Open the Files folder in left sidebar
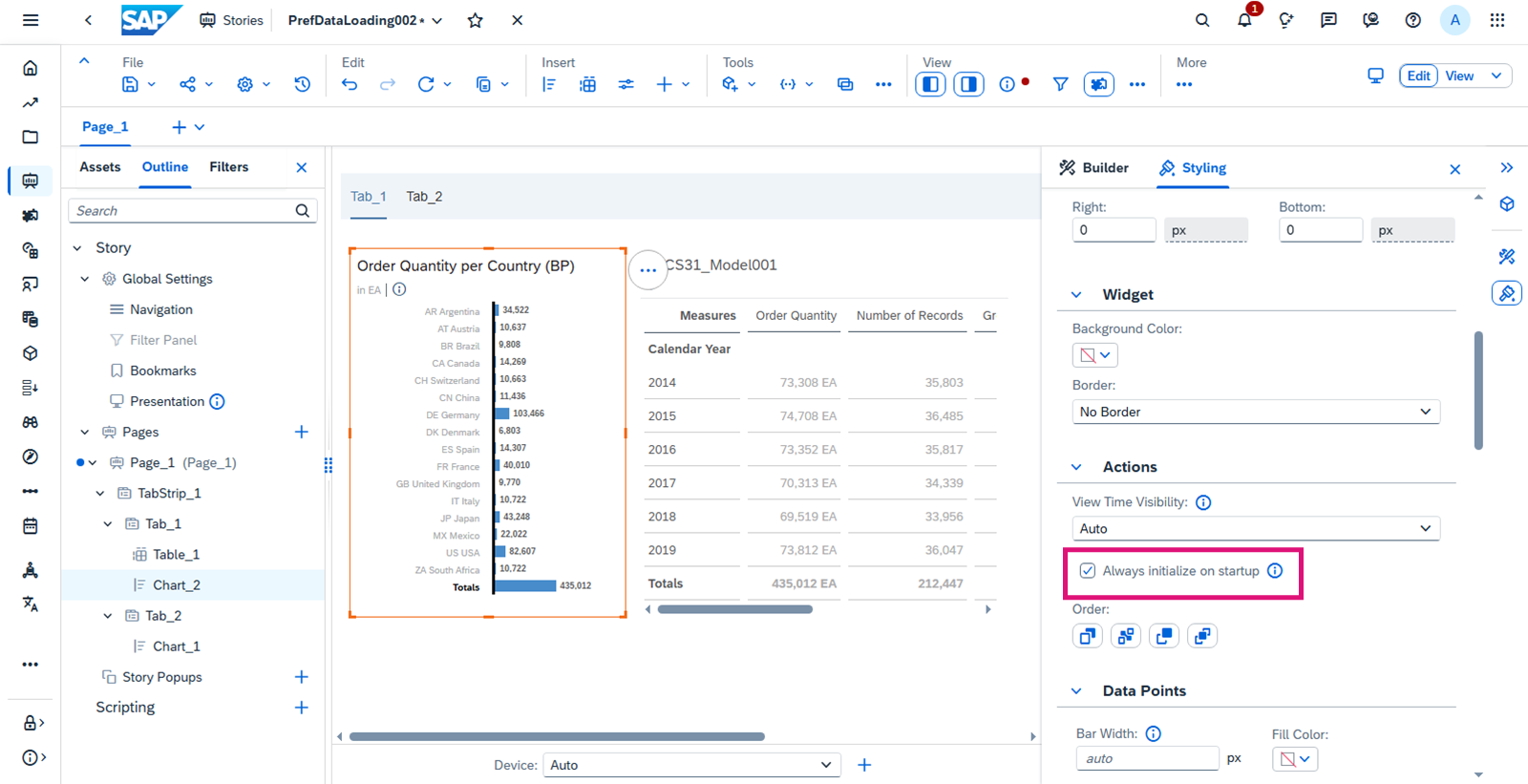 31,137
